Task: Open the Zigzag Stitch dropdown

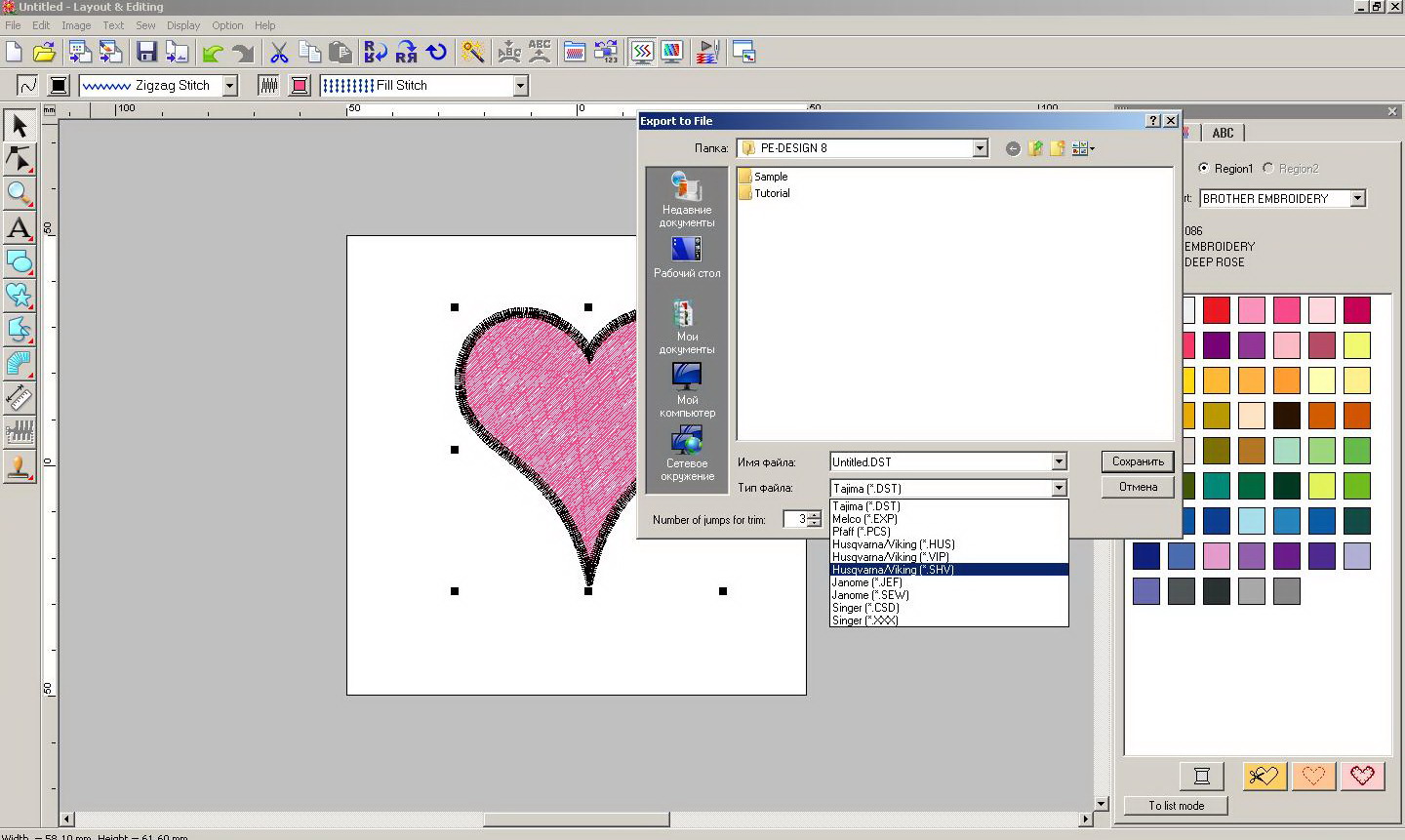Action: pos(230,86)
